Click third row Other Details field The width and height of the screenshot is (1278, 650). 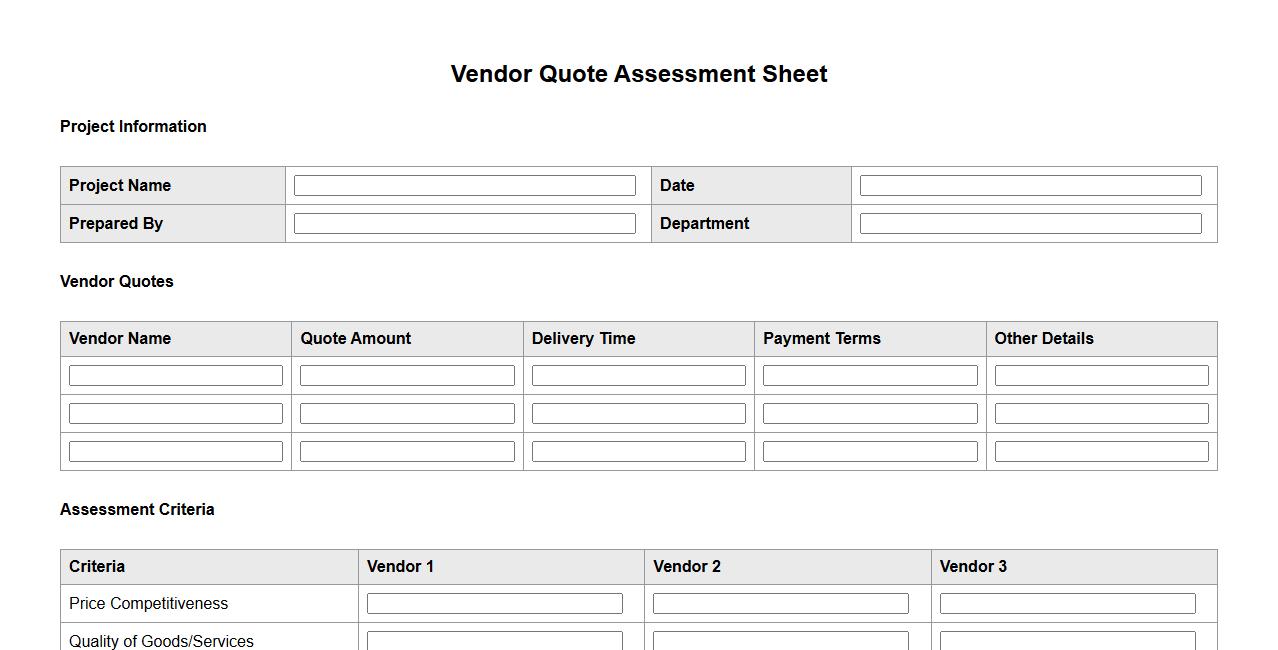coord(1101,452)
